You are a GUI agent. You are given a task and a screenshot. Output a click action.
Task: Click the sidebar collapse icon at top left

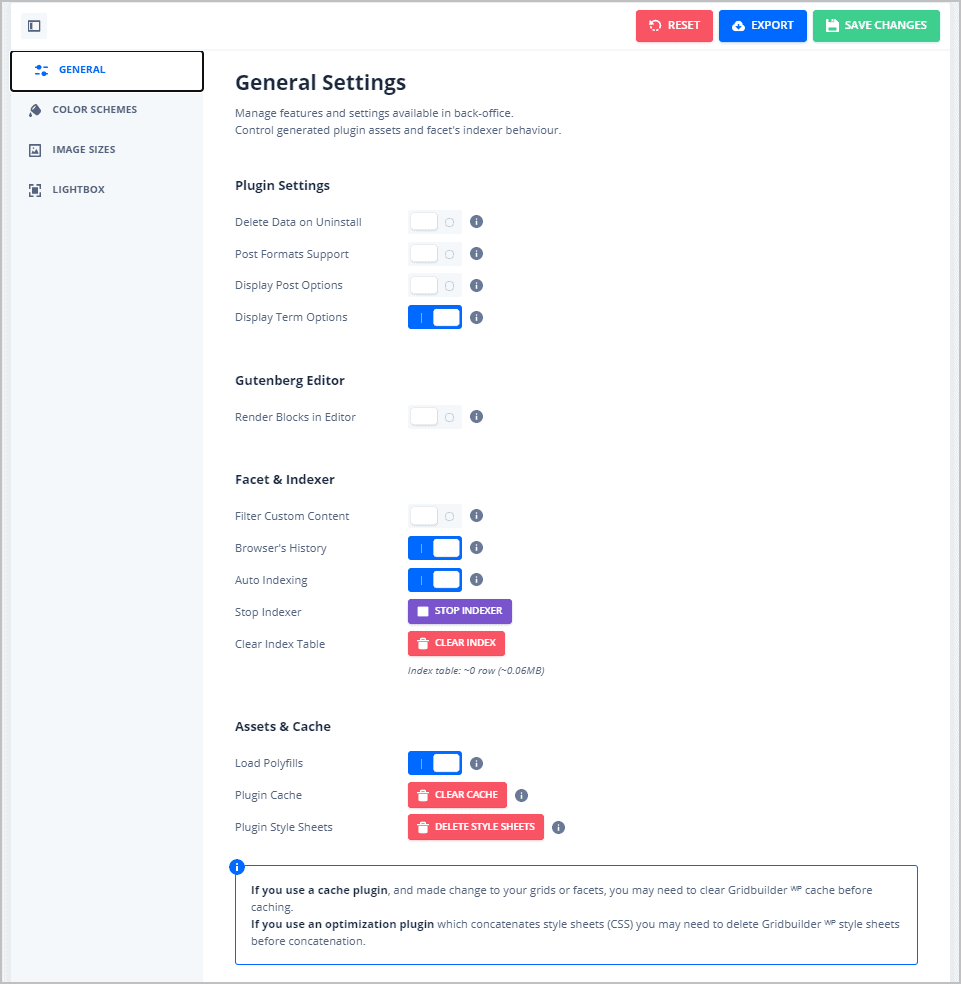point(34,26)
